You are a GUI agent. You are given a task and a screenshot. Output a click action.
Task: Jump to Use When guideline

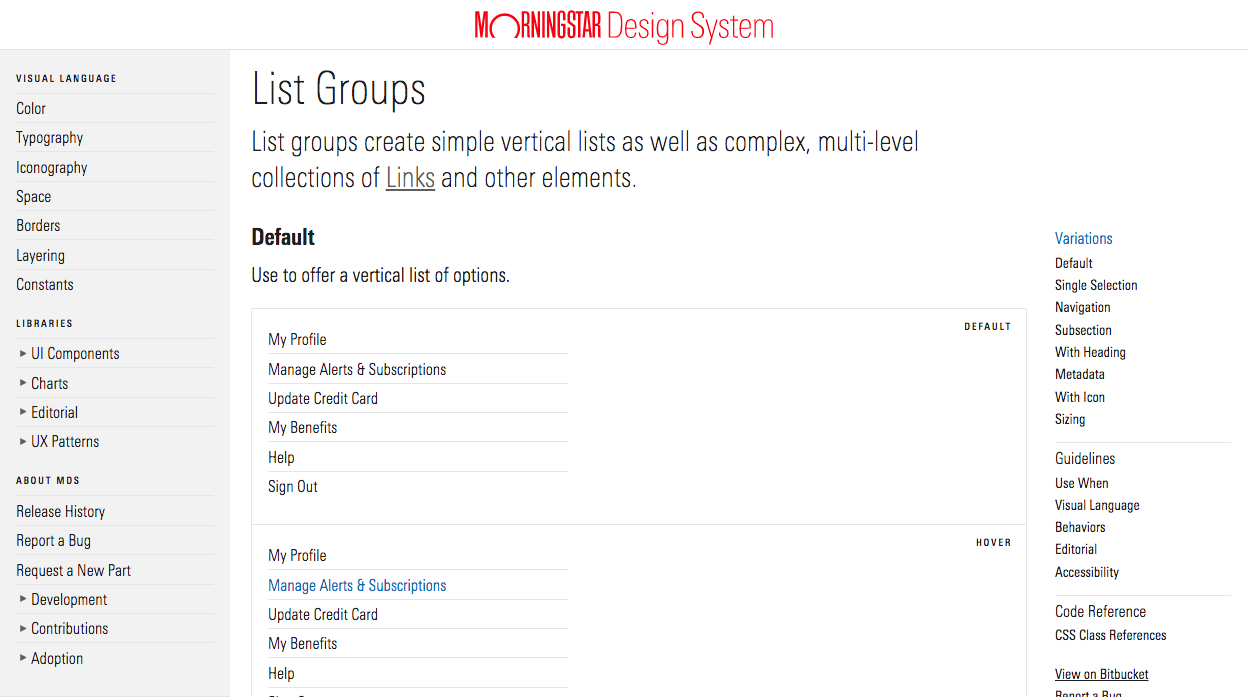click(1082, 483)
